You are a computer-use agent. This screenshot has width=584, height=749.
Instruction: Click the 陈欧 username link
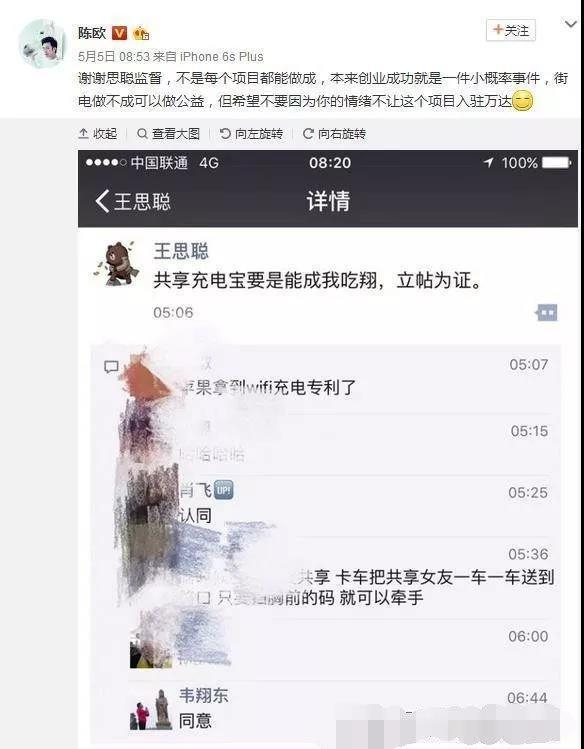92,33
